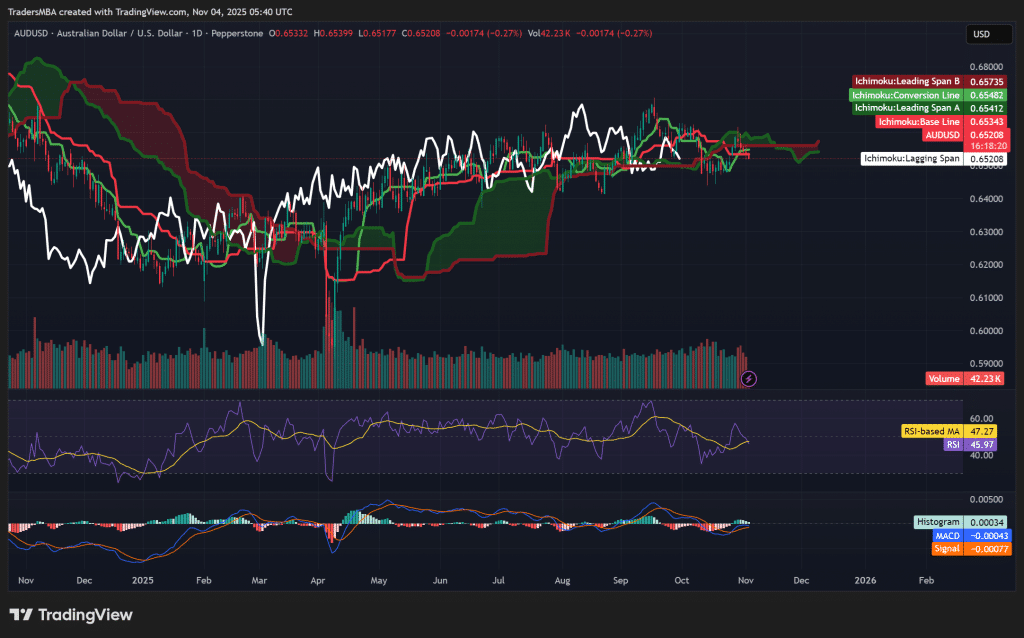Click the 2026 label on the time axis
This screenshot has height=638, width=1024.
[x=866, y=580]
